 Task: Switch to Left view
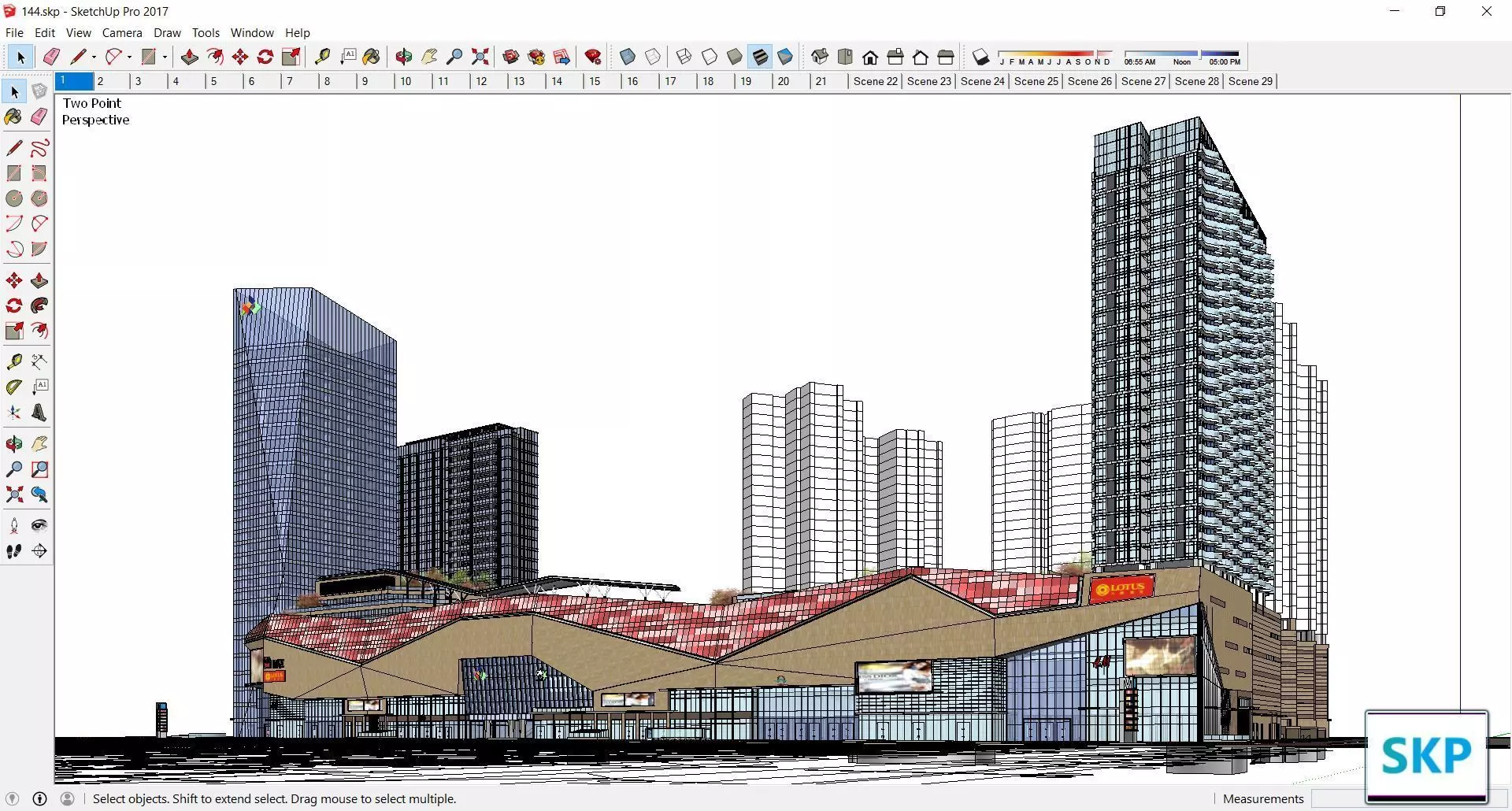click(946, 57)
